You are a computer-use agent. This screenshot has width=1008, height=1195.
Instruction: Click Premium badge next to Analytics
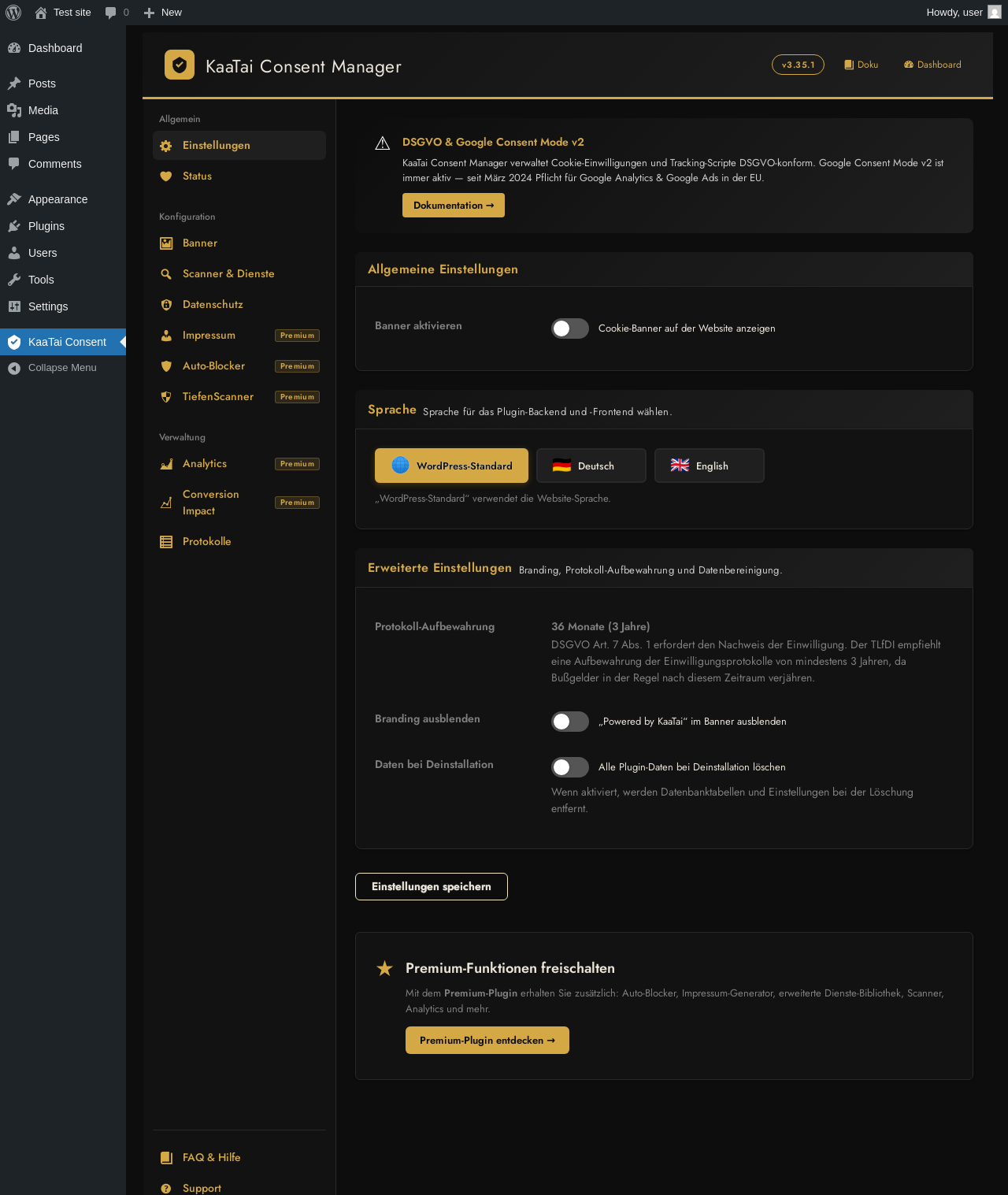[x=297, y=464]
